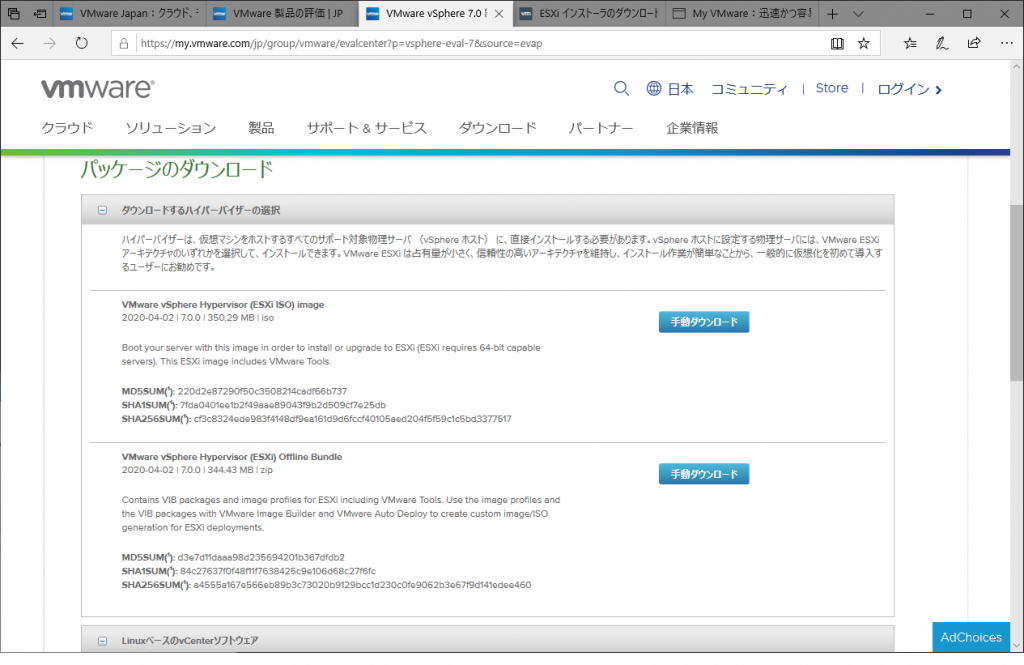The height and width of the screenshot is (665, 1024).
Task: Open the クラウド menu
Action: point(67,128)
